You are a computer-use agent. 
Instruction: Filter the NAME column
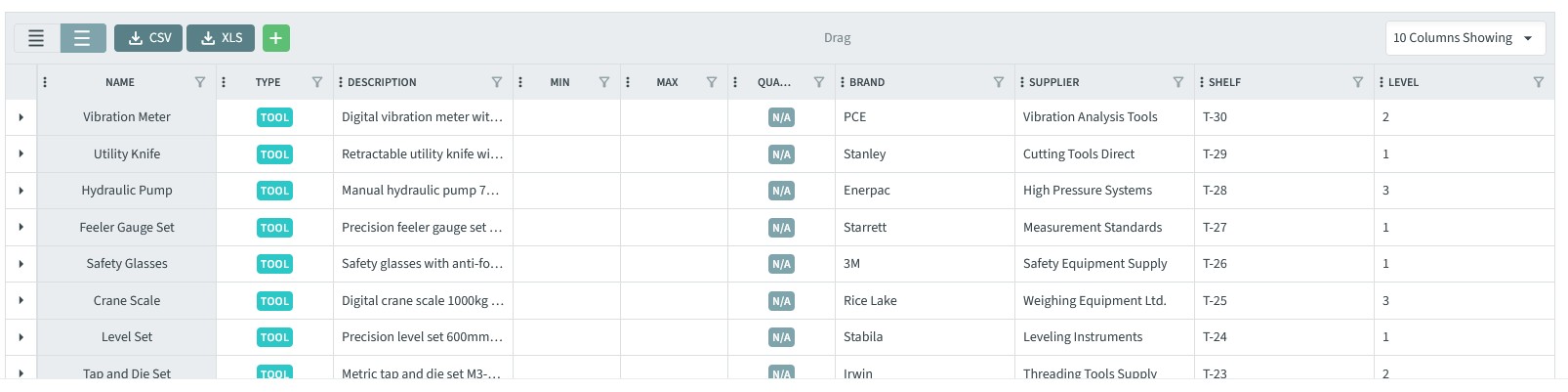tap(200, 82)
